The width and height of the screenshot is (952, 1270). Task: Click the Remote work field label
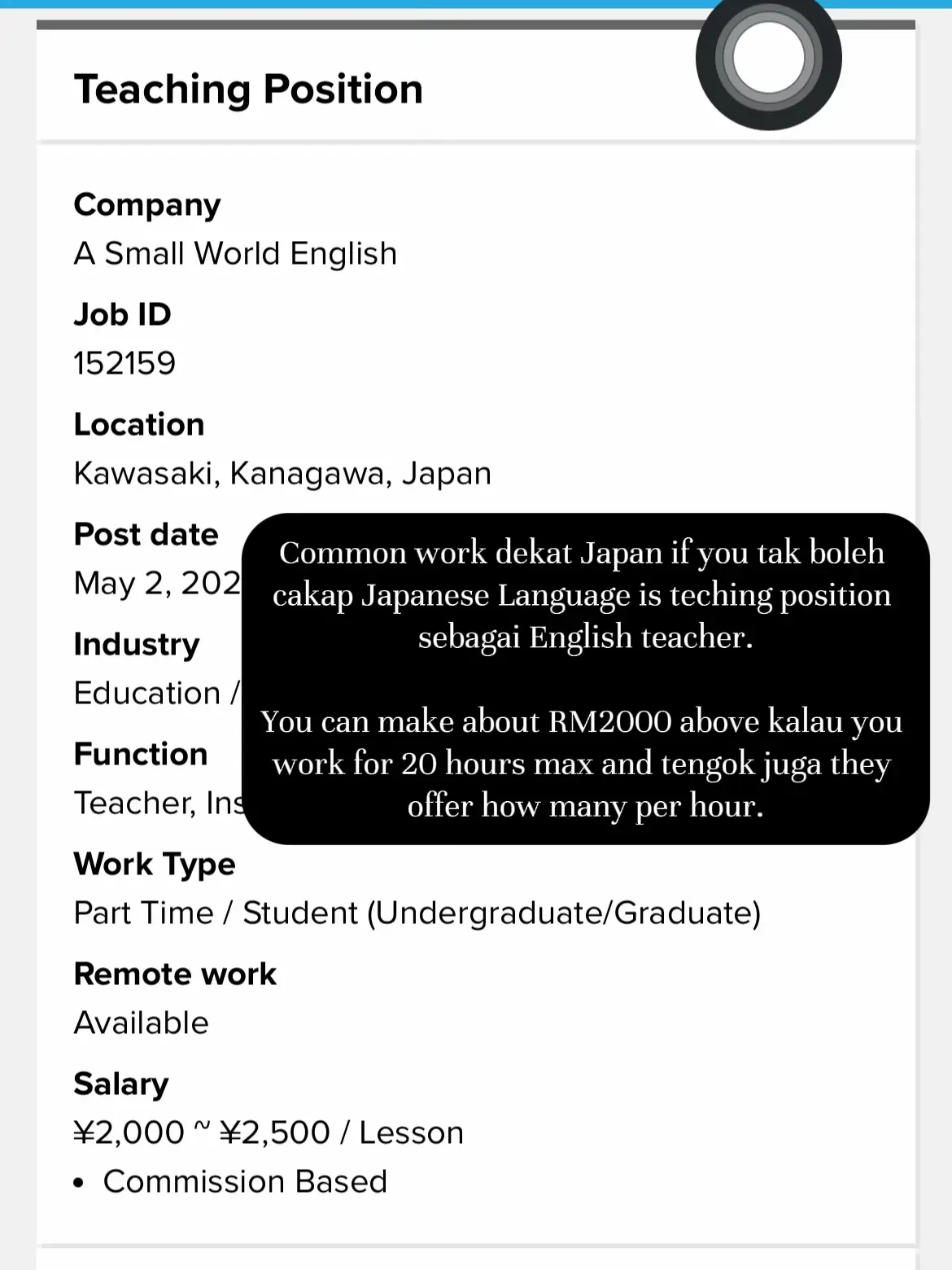point(175,974)
